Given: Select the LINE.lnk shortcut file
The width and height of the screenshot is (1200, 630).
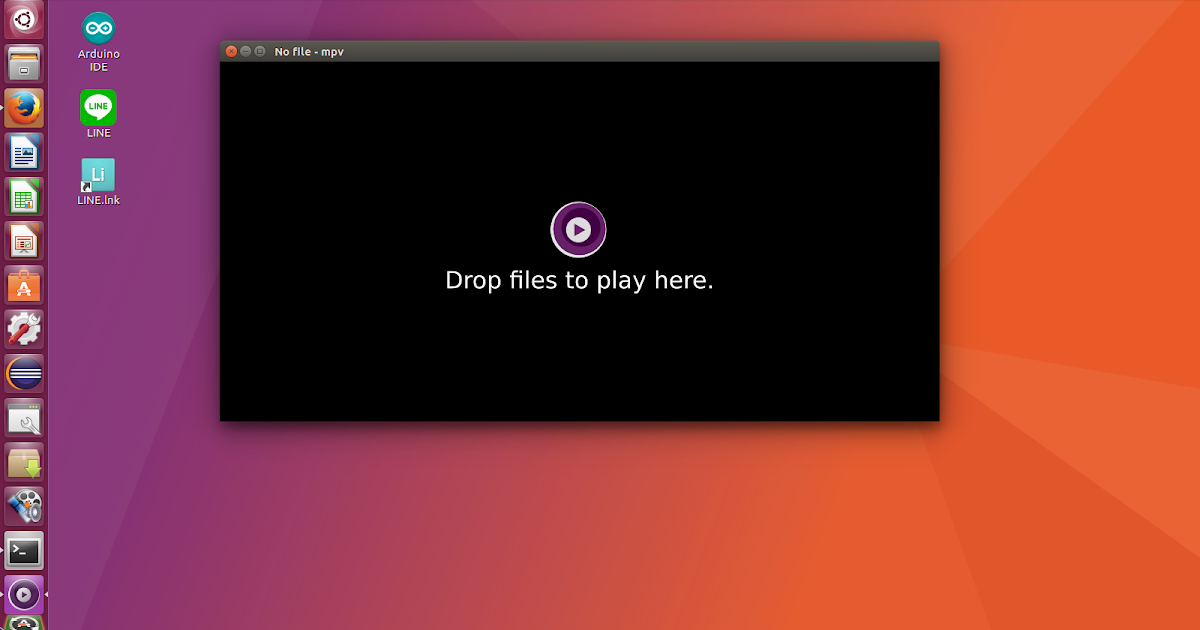Looking at the screenshot, I should tap(98, 175).
